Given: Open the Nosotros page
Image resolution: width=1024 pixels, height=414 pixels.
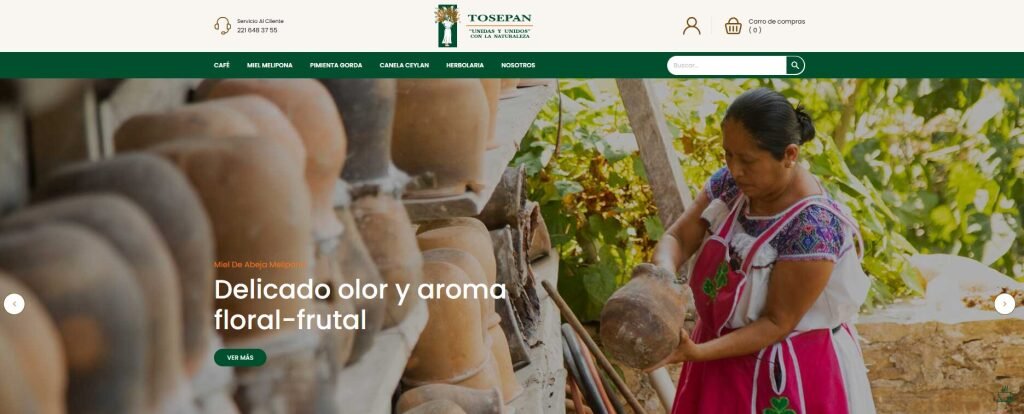Looking at the screenshot, I should point(518,65).
